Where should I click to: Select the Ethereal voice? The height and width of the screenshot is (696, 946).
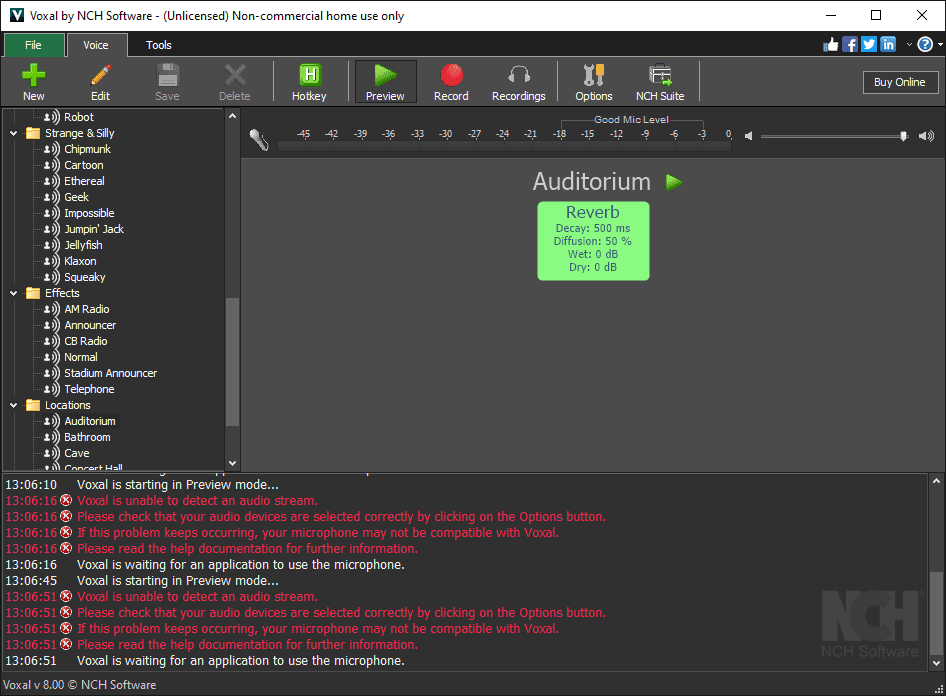coord(84,181)
